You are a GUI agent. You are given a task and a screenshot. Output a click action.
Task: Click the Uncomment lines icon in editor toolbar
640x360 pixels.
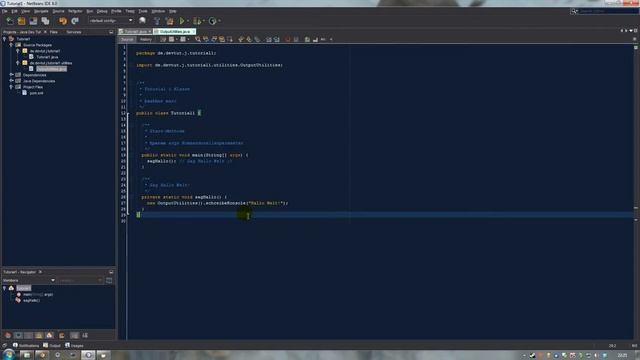click(315, 40)
